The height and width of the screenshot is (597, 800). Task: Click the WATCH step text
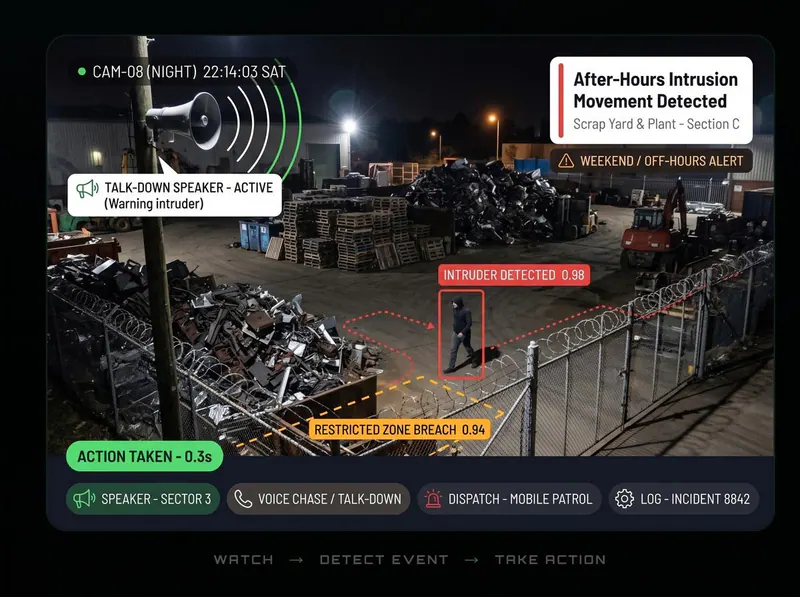[x=243, y=560]
